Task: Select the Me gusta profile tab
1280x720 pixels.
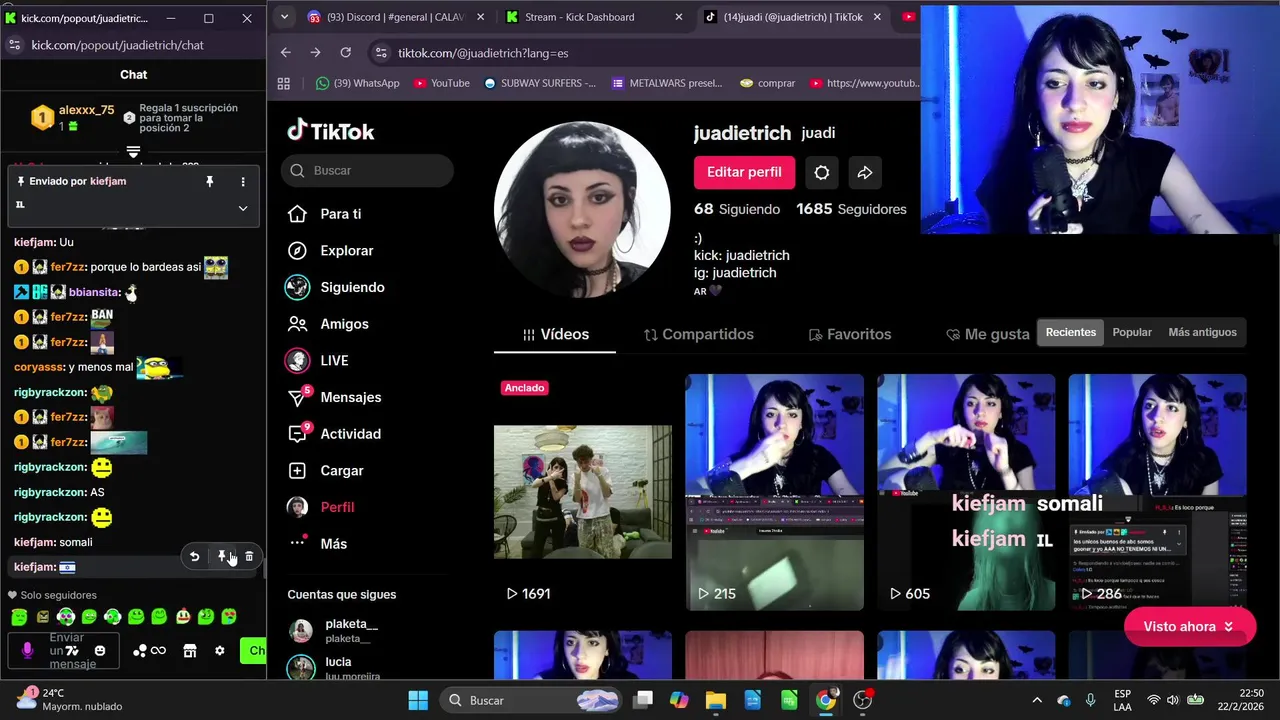Action: 987,335
